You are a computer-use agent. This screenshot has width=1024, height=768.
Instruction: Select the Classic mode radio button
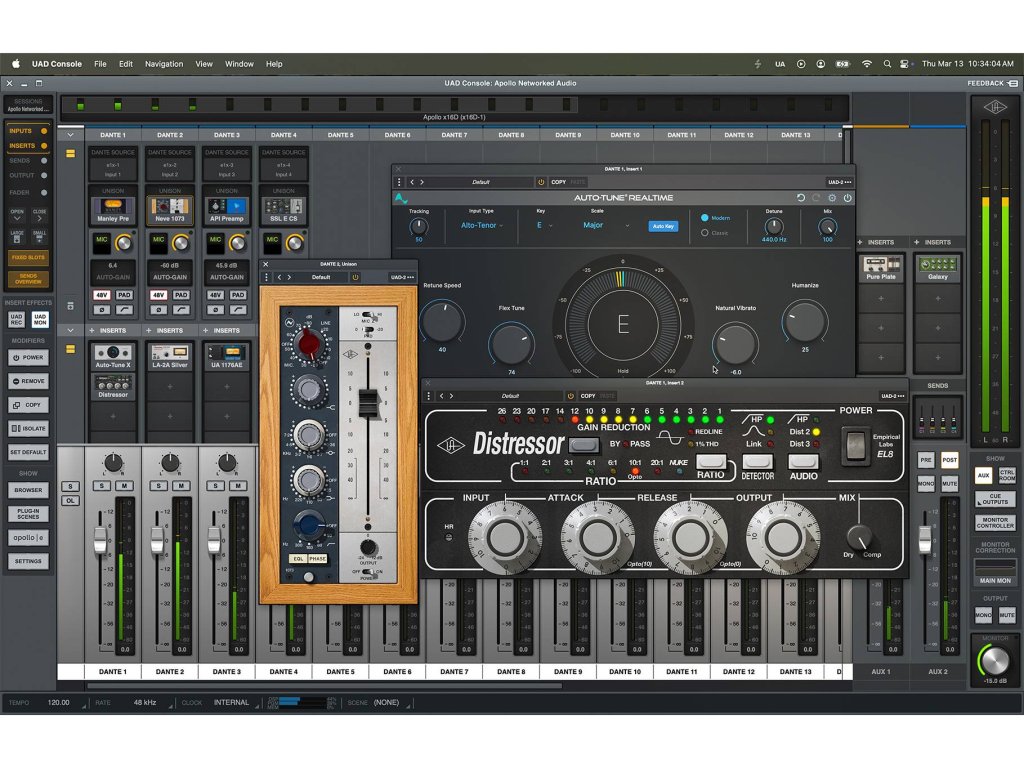[x=705, y=232]
